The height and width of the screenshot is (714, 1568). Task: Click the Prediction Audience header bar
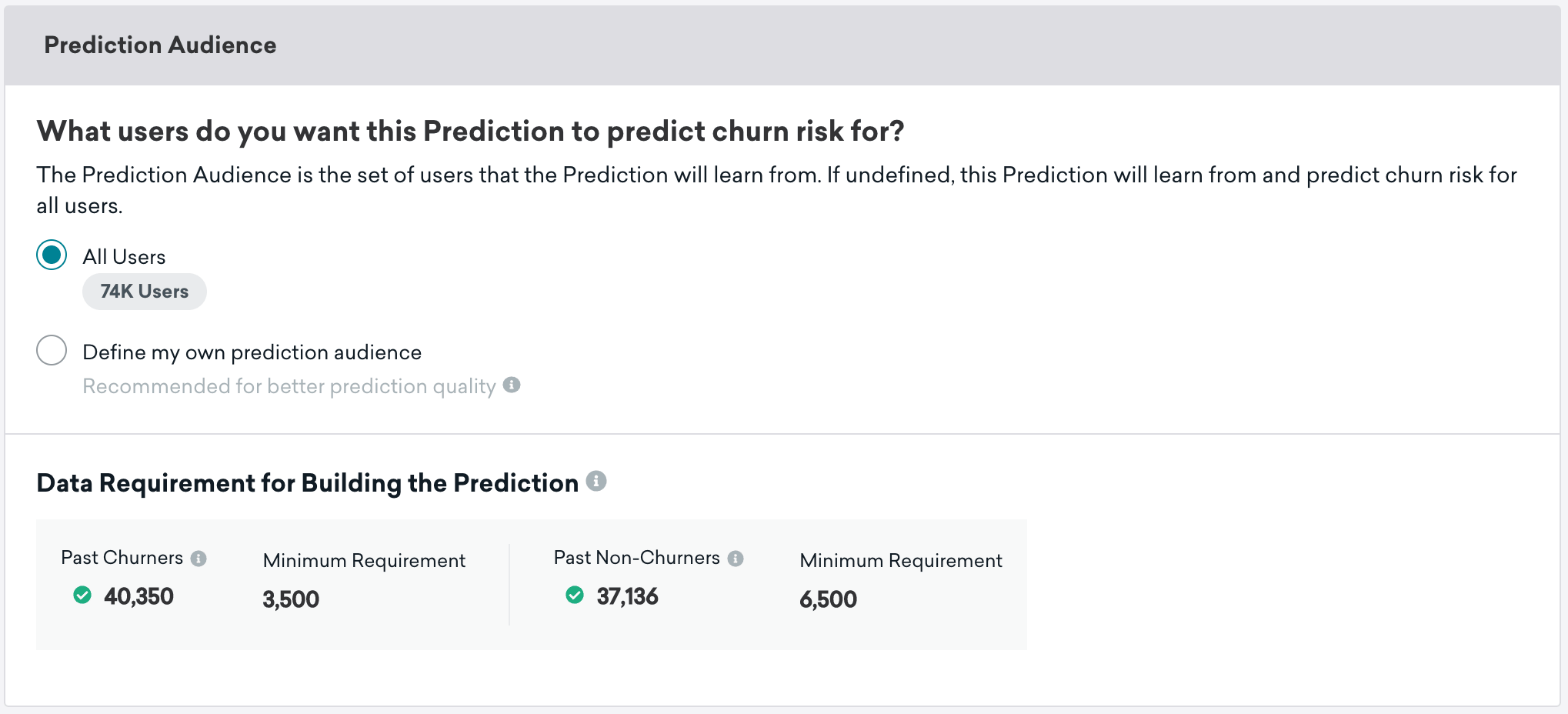click(782, 45)
